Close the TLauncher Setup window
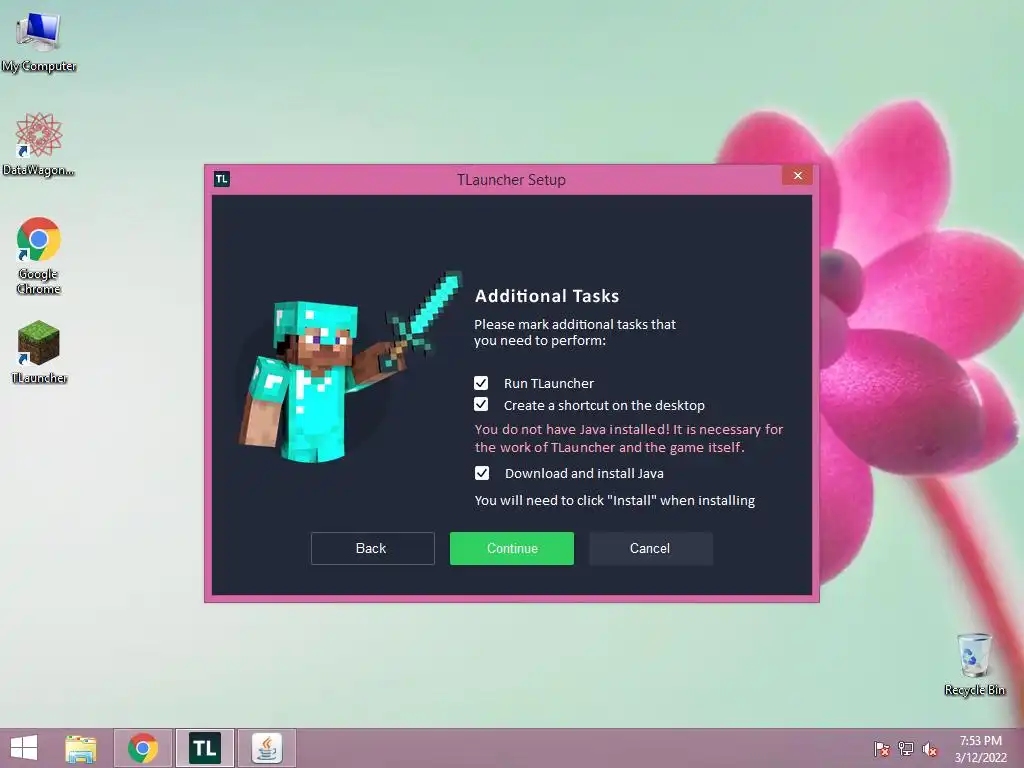This screenshot has width=1024, height=768. [797, 175]
